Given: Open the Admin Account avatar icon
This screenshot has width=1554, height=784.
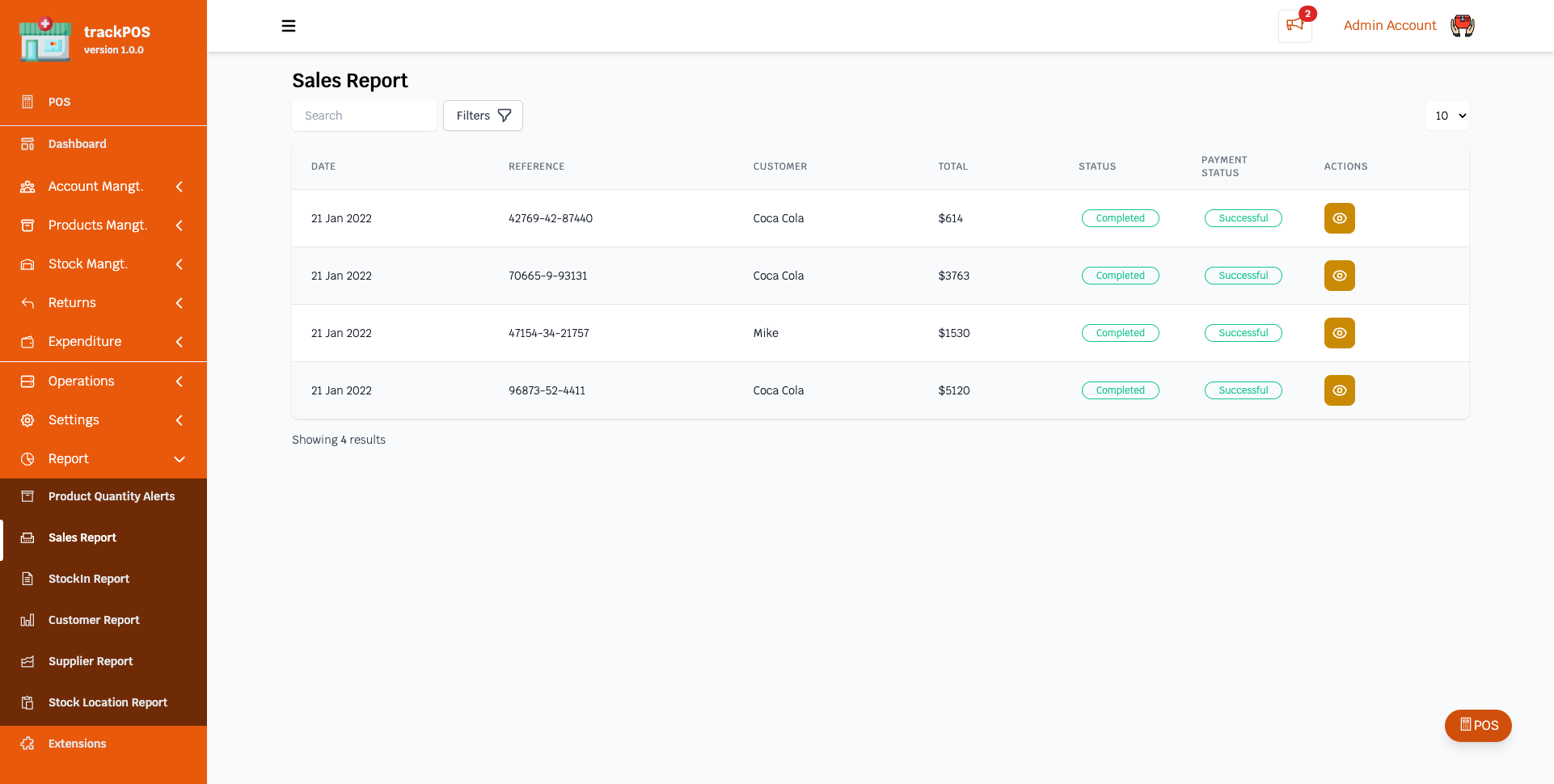Looking at the screenshot, I should pyautogui.click(x=1462, y=26).
